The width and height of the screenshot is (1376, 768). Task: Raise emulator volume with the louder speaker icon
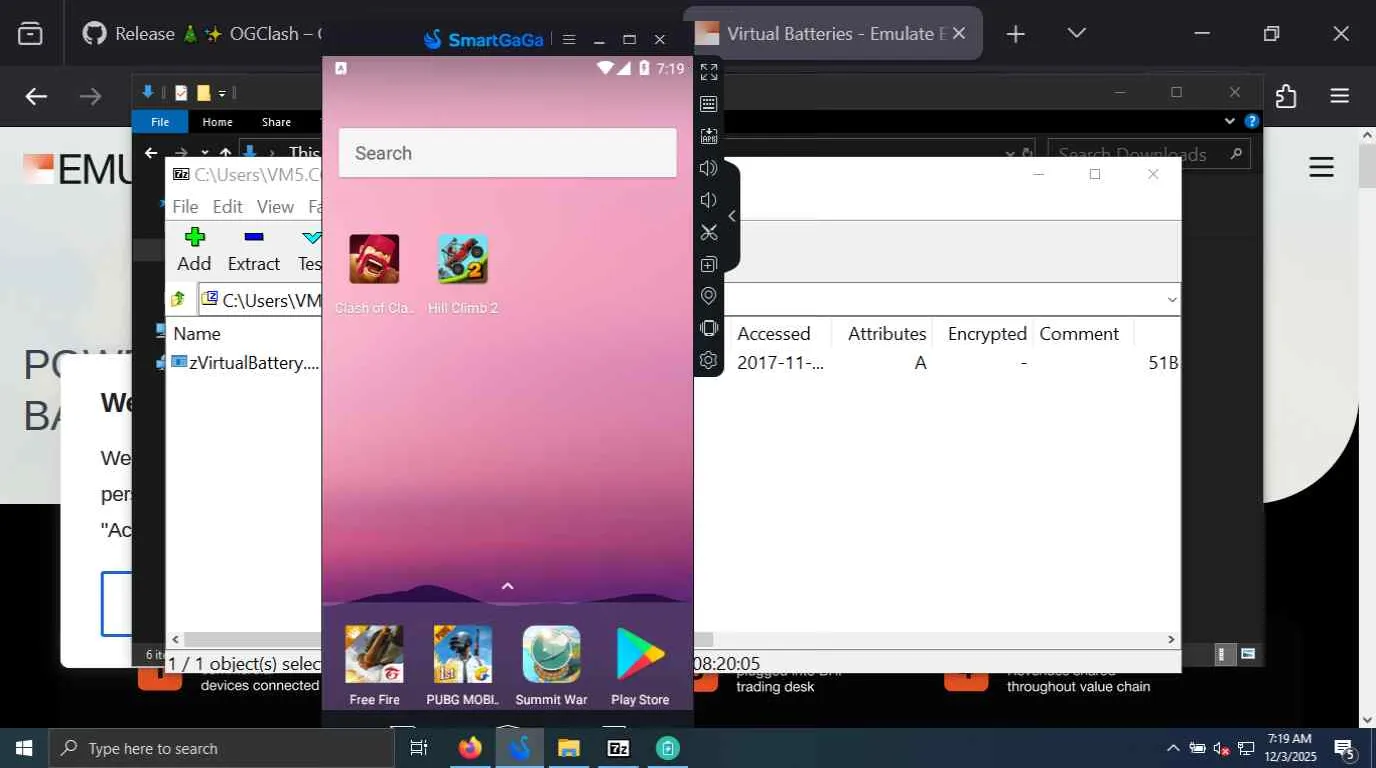point(709,168)
